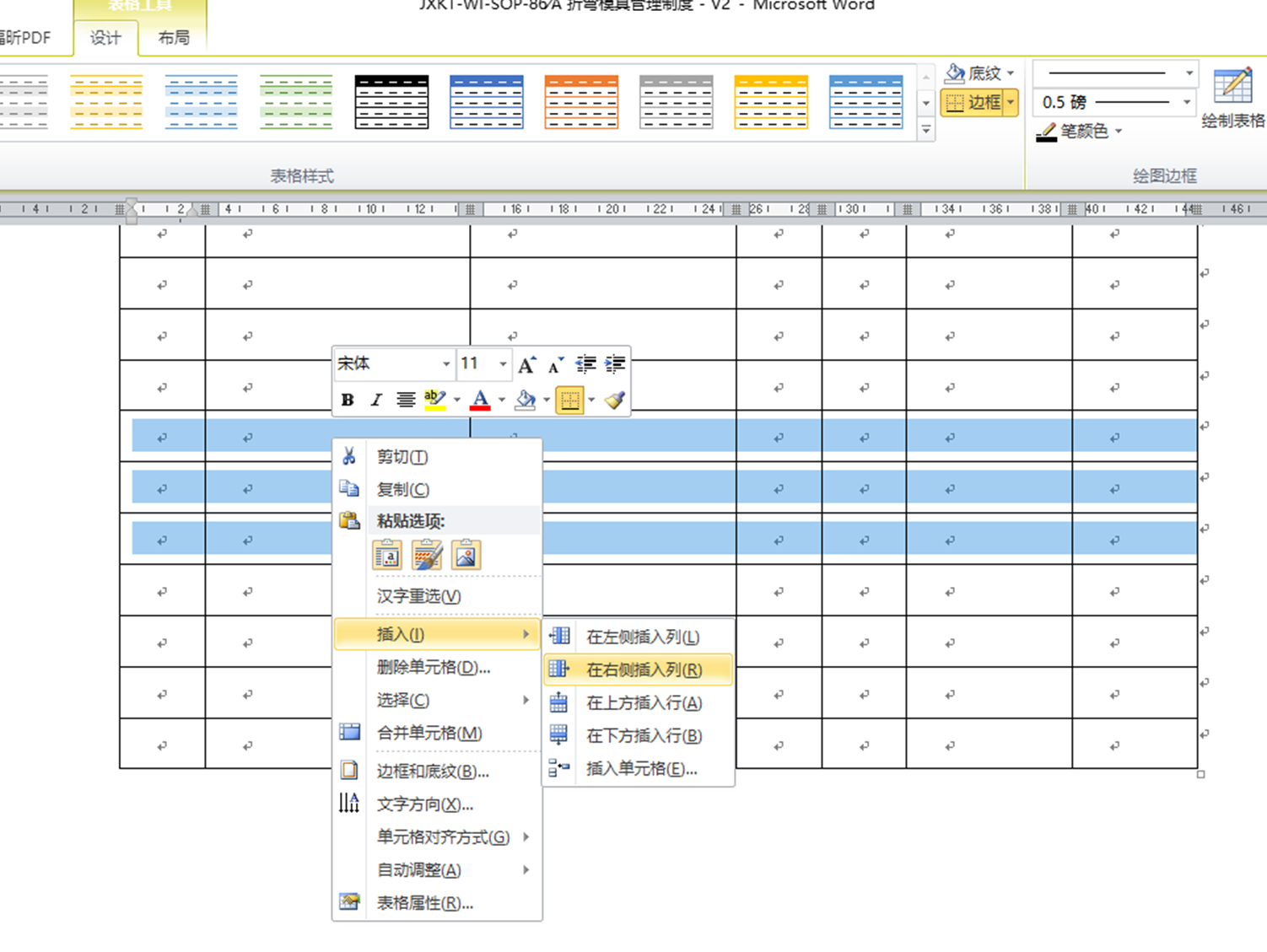Choose 复制(C) from the context menu
This screenshot has width=1267, height=952.
(x=437, y=489)
